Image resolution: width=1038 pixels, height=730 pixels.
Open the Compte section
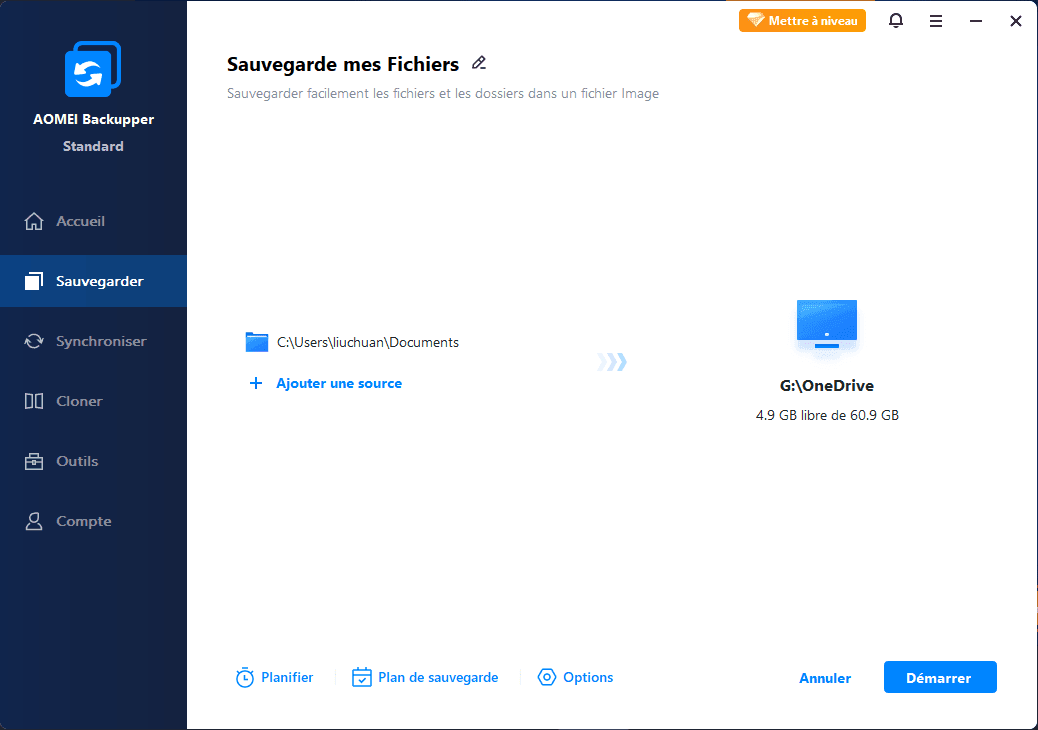click(93, 522)
